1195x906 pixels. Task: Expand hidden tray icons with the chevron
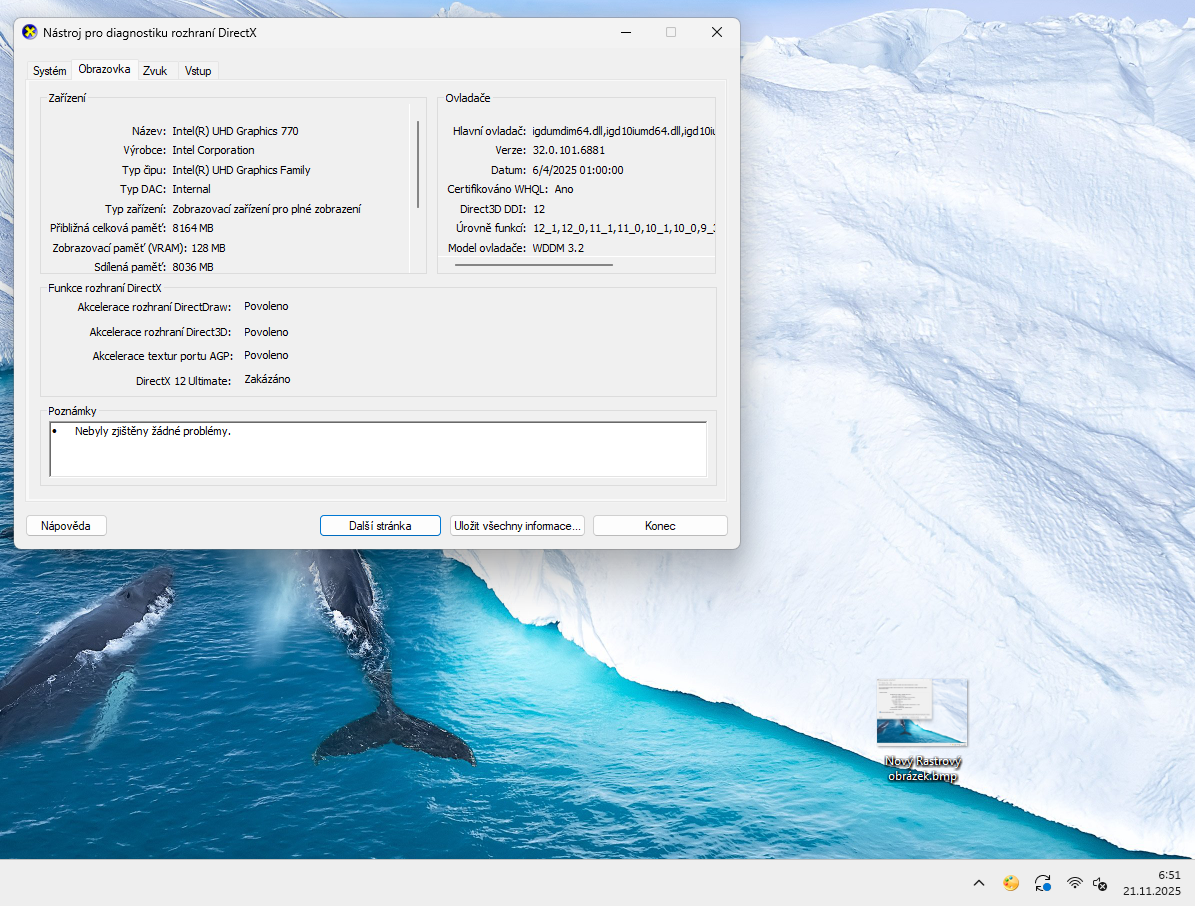[978, 883]
